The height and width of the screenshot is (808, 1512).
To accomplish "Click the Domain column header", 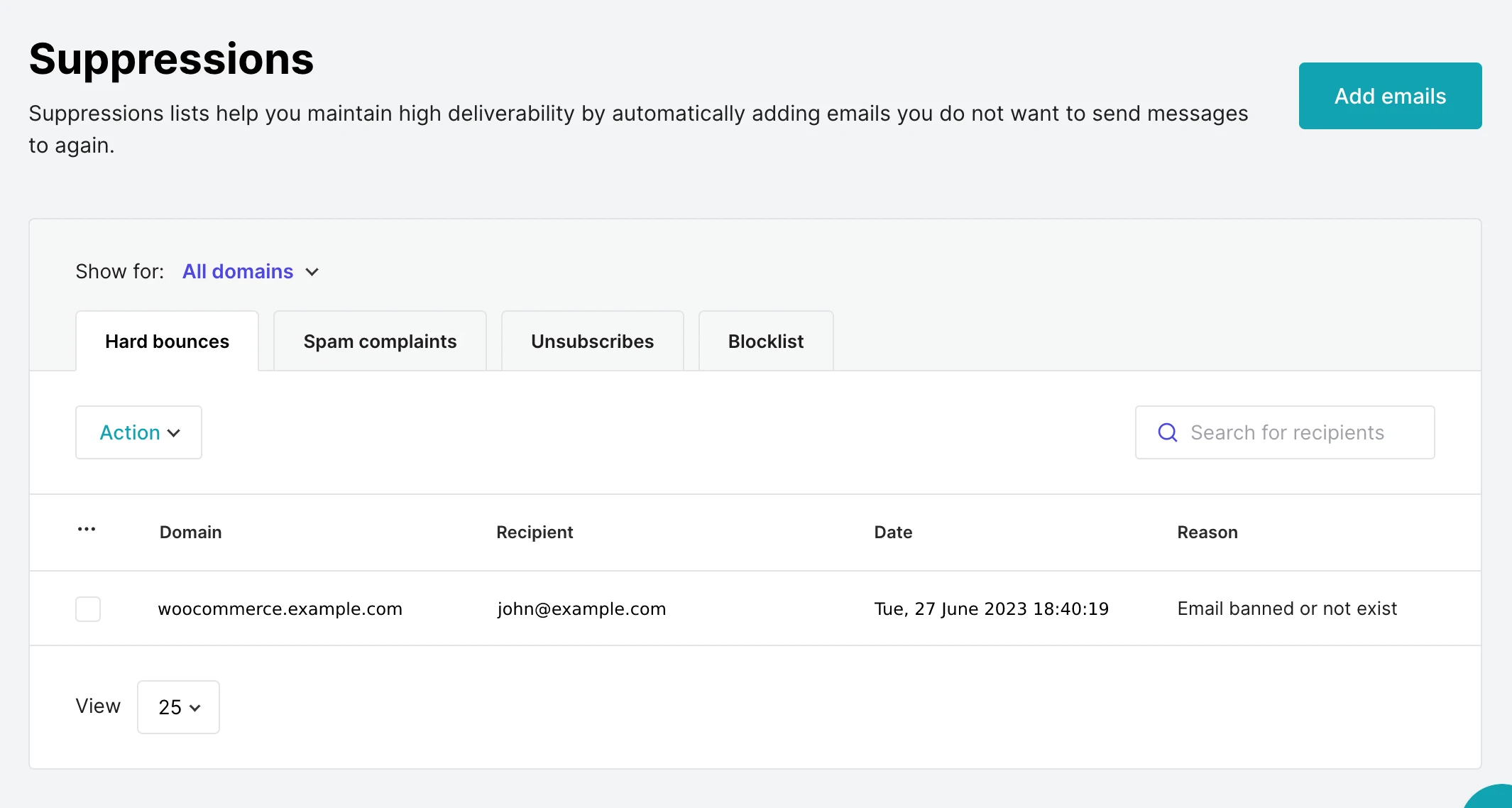I will tap(190, 533).
